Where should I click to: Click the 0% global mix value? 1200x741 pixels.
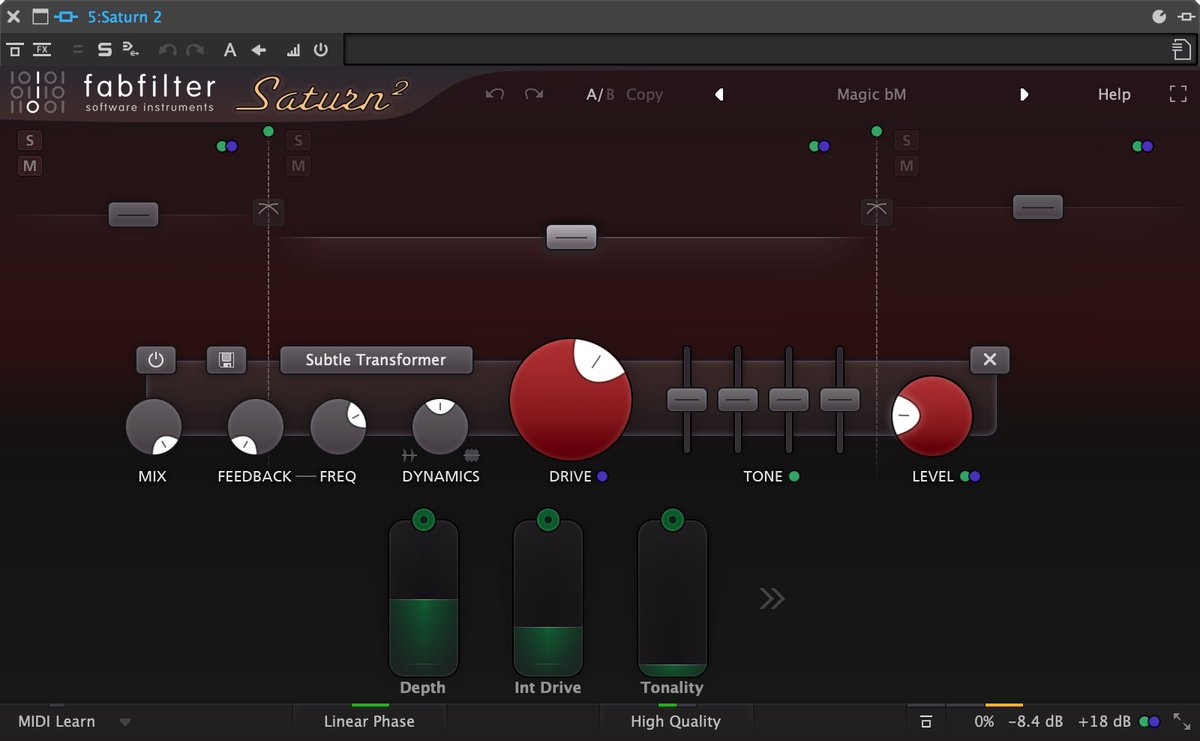[x=984, y=721]
